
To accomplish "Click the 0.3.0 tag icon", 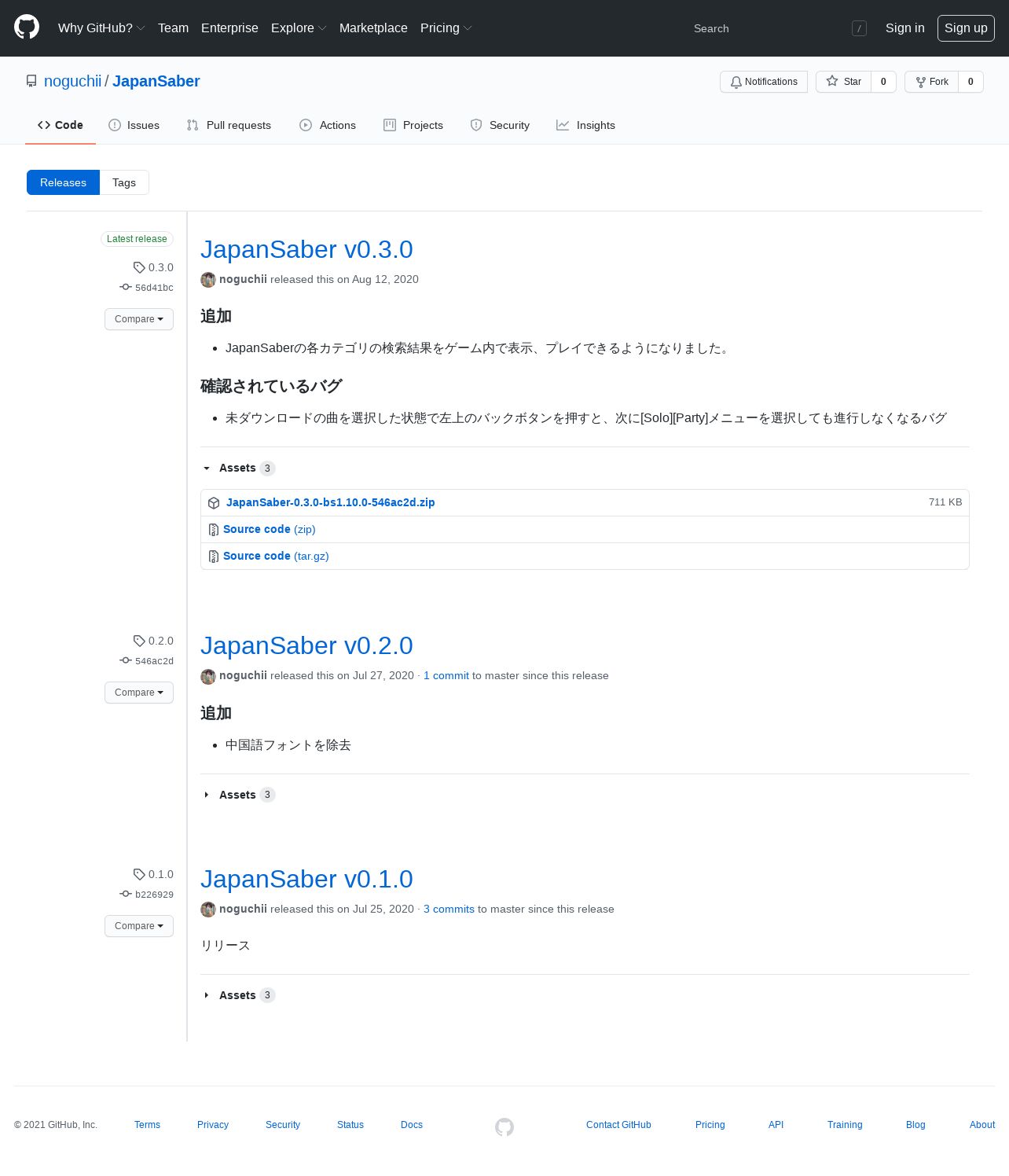I will tap(139, 267).
